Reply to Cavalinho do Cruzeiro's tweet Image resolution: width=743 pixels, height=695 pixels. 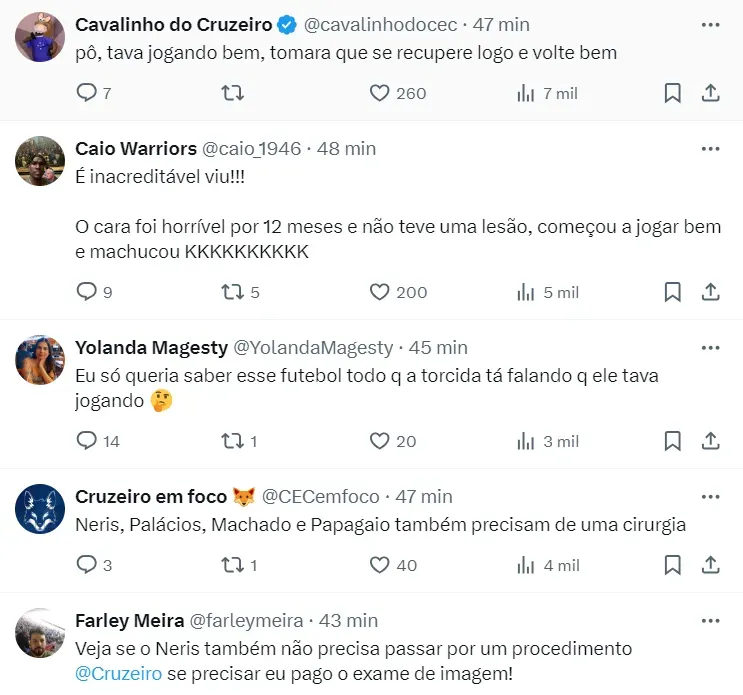[87, 93]
